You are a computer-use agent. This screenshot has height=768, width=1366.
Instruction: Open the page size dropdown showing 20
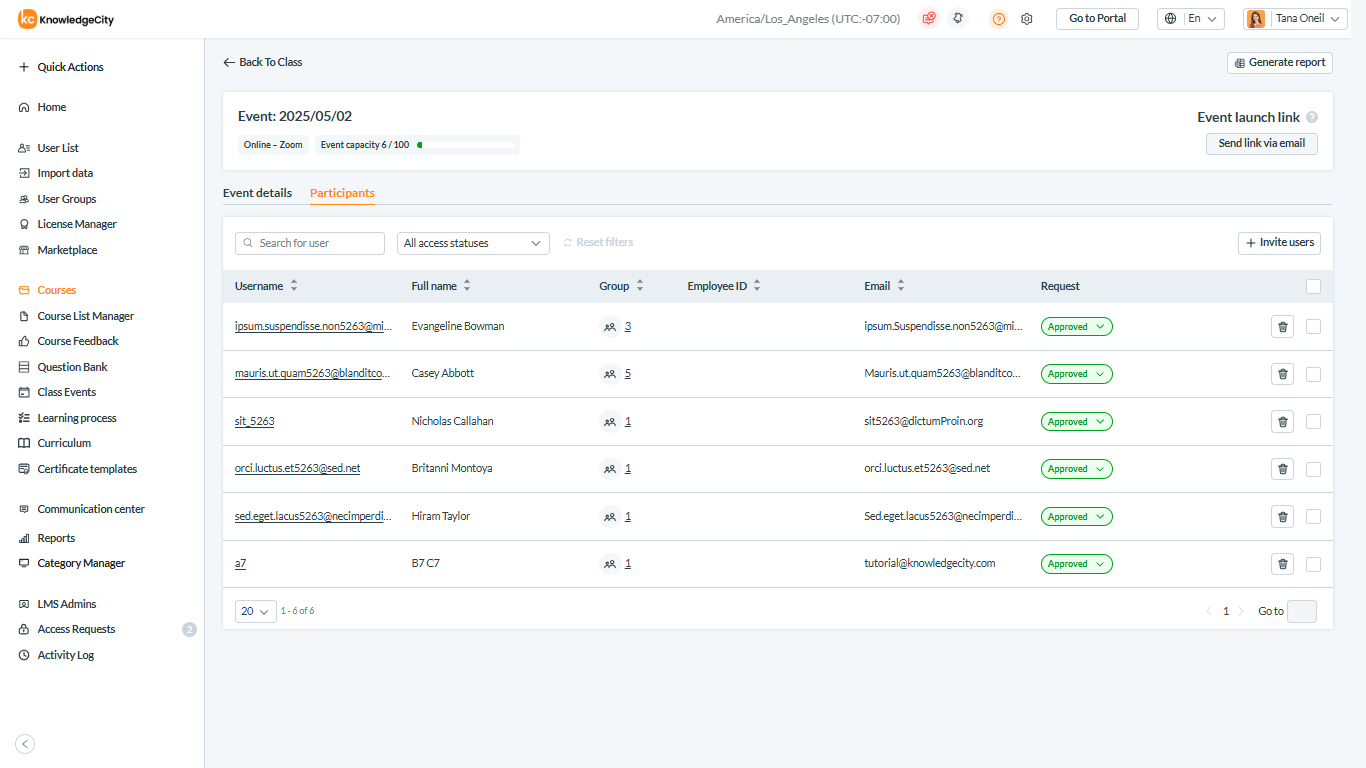[256, 611]
